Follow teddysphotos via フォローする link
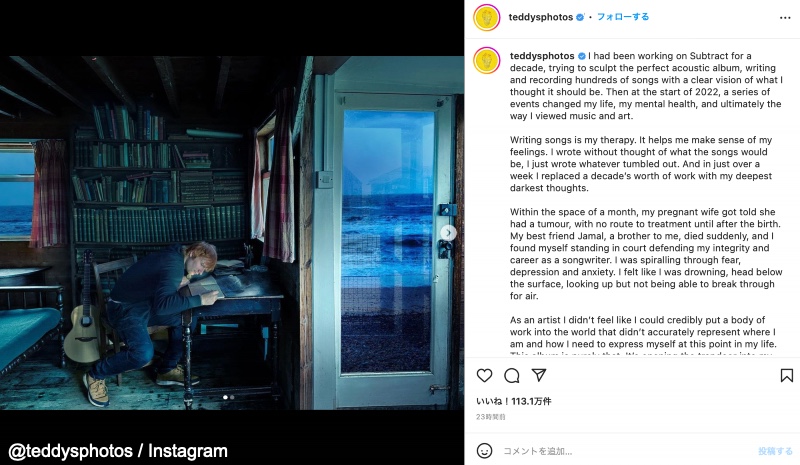Screen dimensions: 800x465 pyautogui.click(x=623, y=17)
